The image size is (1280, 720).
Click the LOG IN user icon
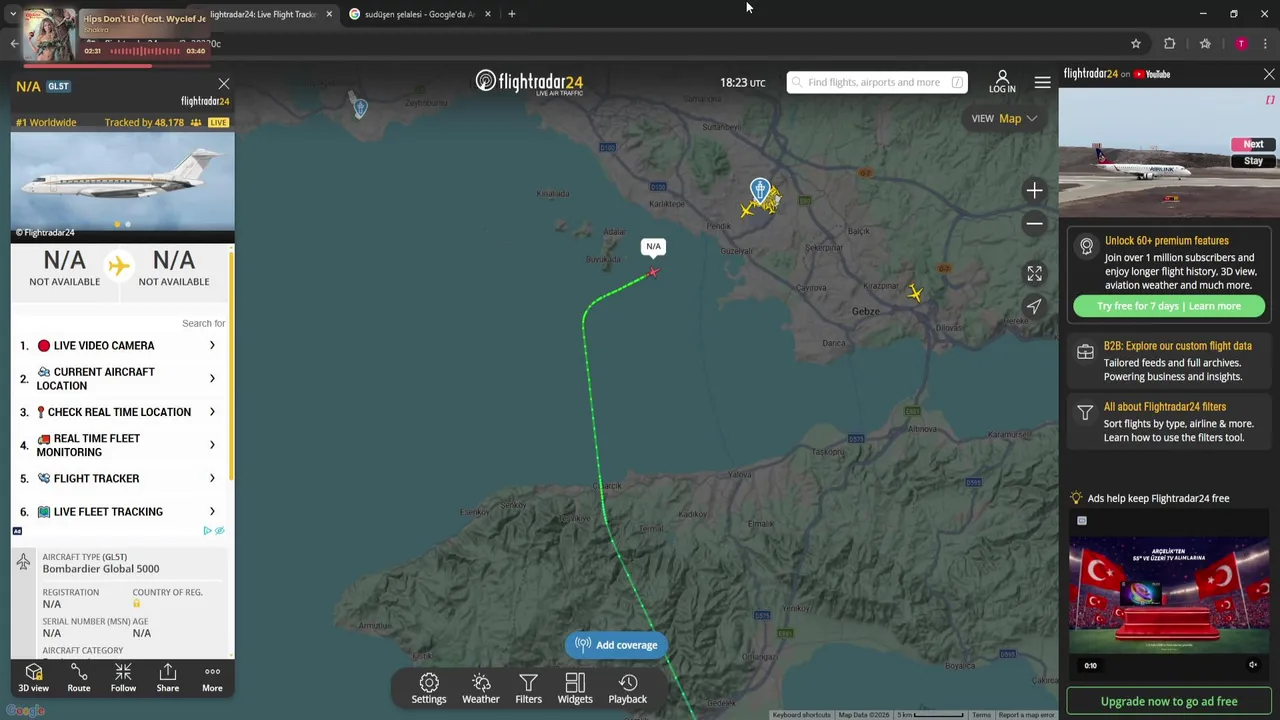[x=1002, y=82]
